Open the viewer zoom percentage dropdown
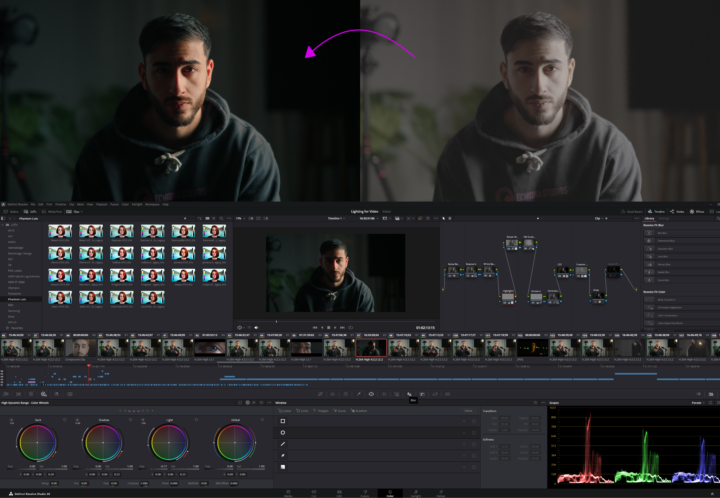Image resolution: width=720 pixels, height=498 pixels. pyautogui.click(x=240, y=218)
